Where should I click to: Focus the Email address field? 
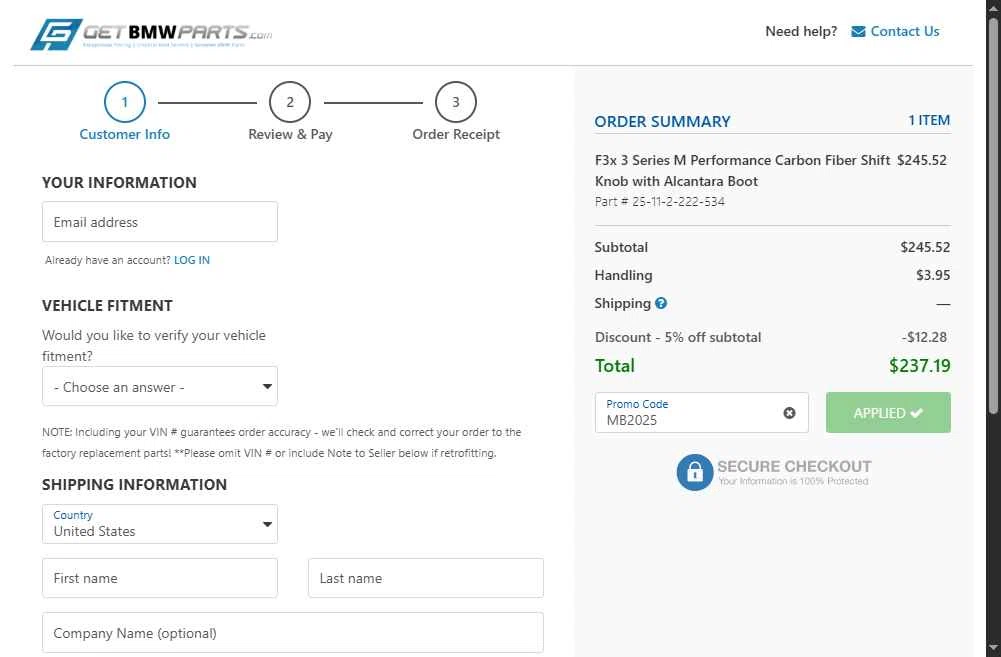[160, 222]
